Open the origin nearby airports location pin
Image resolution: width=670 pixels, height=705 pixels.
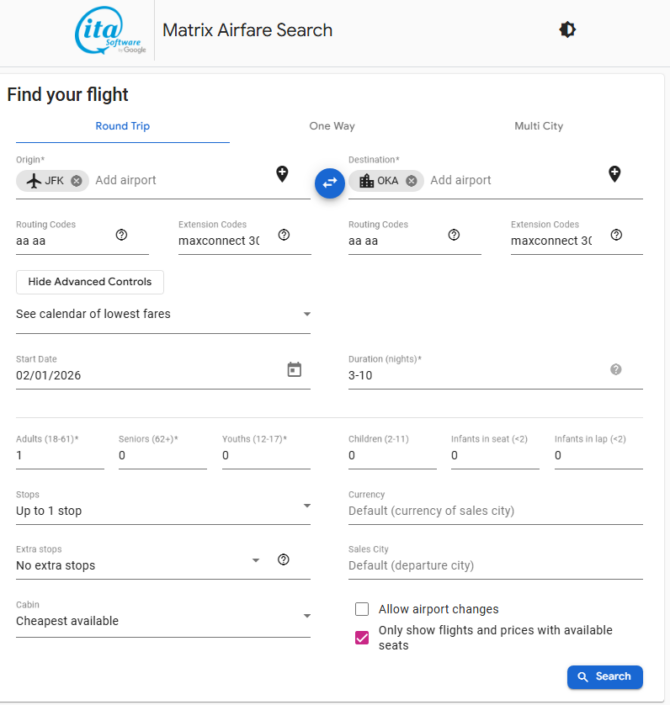(282, 174)
